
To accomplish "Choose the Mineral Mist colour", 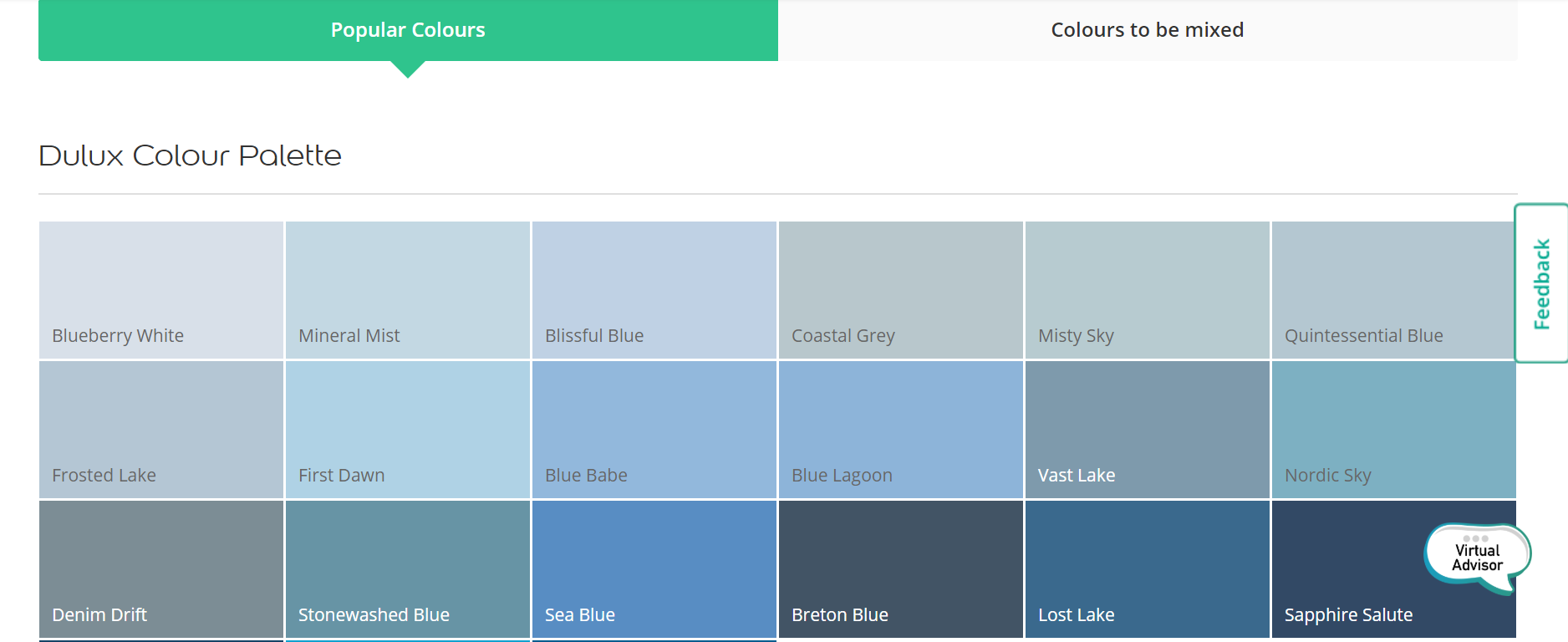I will pos(408,290).
